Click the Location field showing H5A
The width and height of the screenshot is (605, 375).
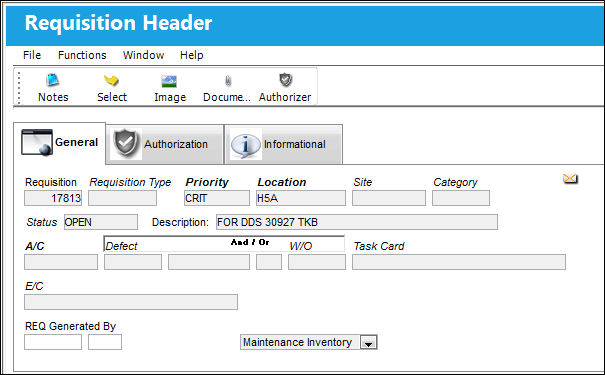301,198
